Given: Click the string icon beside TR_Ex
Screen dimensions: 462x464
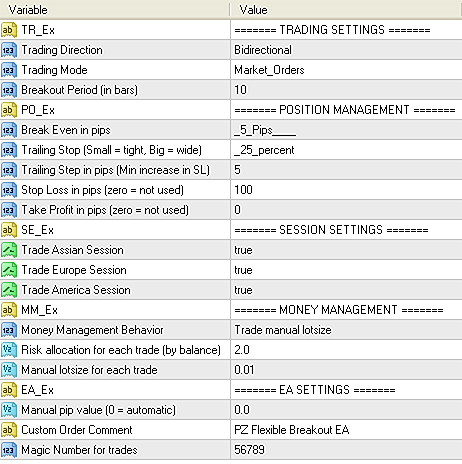Looking at the screenshot, I should tap(9, 30).
